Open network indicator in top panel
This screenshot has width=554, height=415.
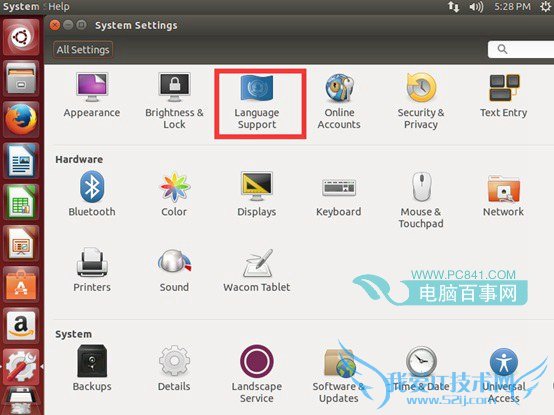(454, 6)
